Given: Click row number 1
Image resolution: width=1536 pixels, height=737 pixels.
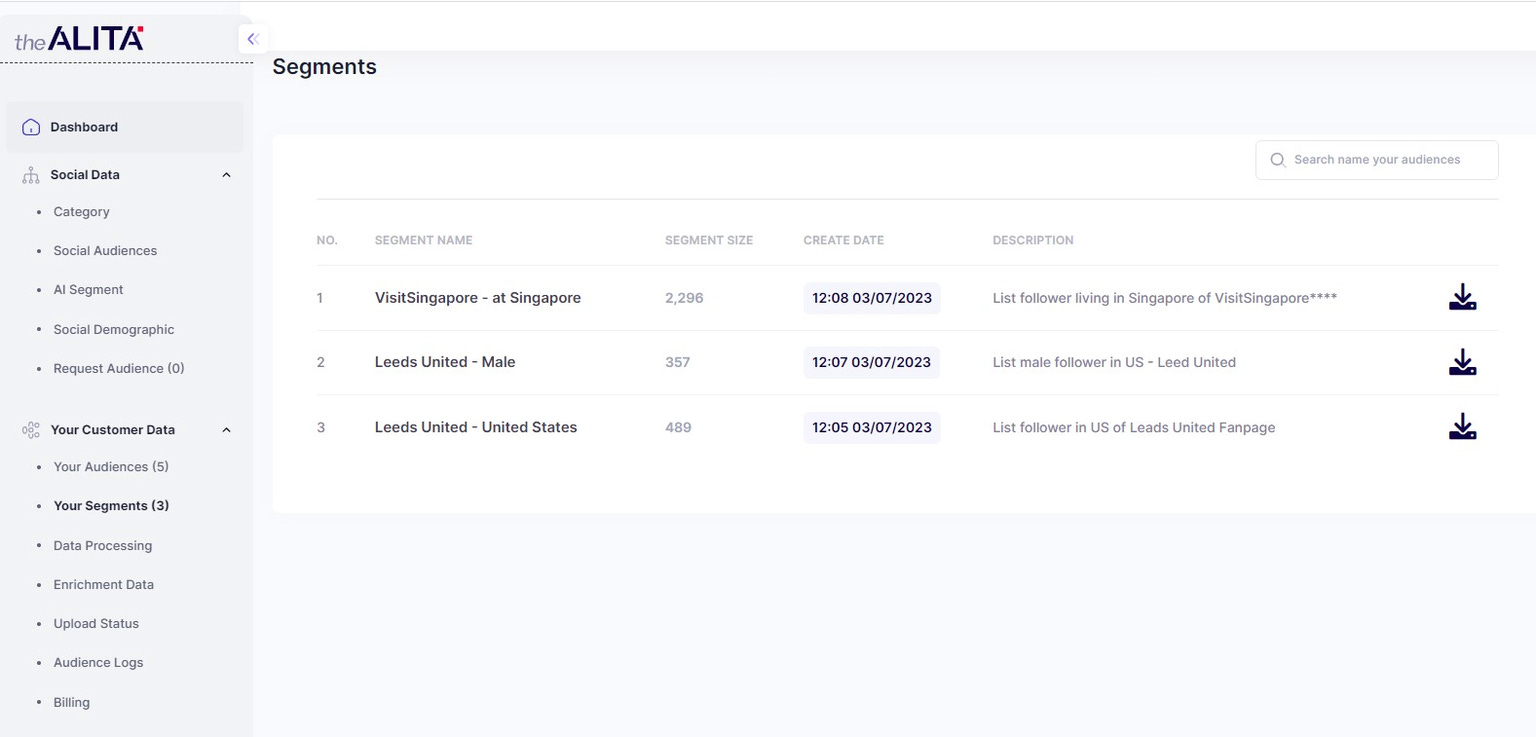Looking at the screenshot, I should point(320,298).
